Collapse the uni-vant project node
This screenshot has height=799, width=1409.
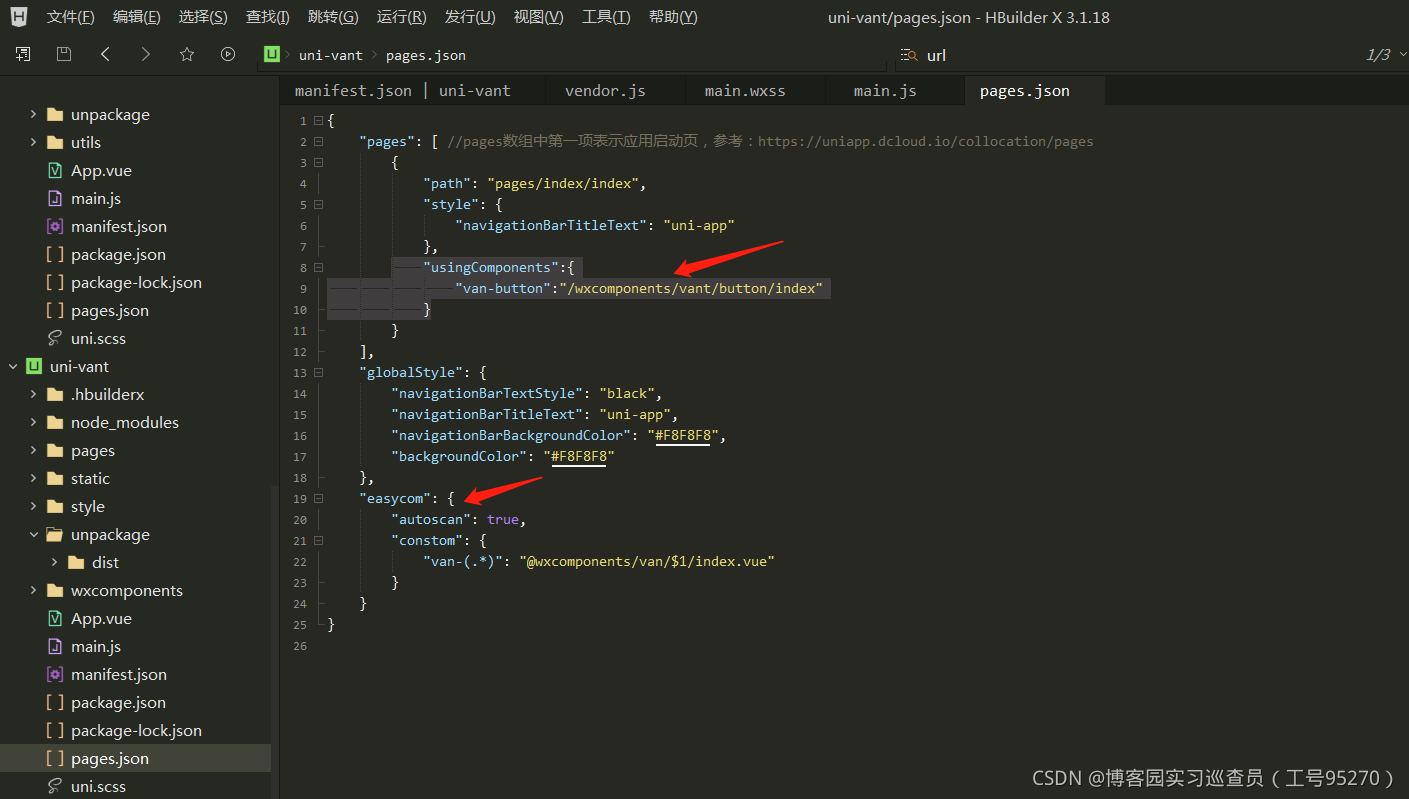click(x=13, y=366)
